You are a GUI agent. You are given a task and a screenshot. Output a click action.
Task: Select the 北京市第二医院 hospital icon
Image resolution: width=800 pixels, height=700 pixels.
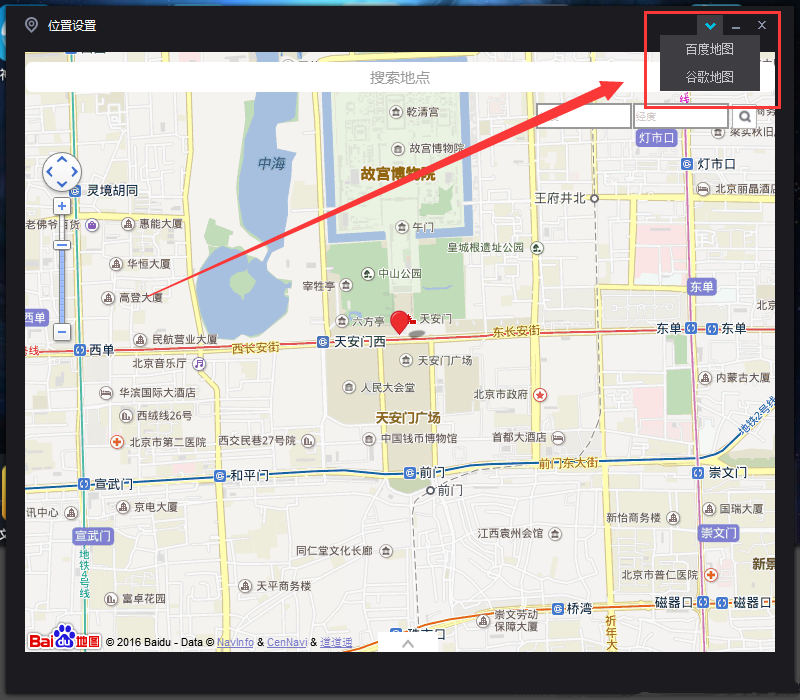(x=117, y=442)
